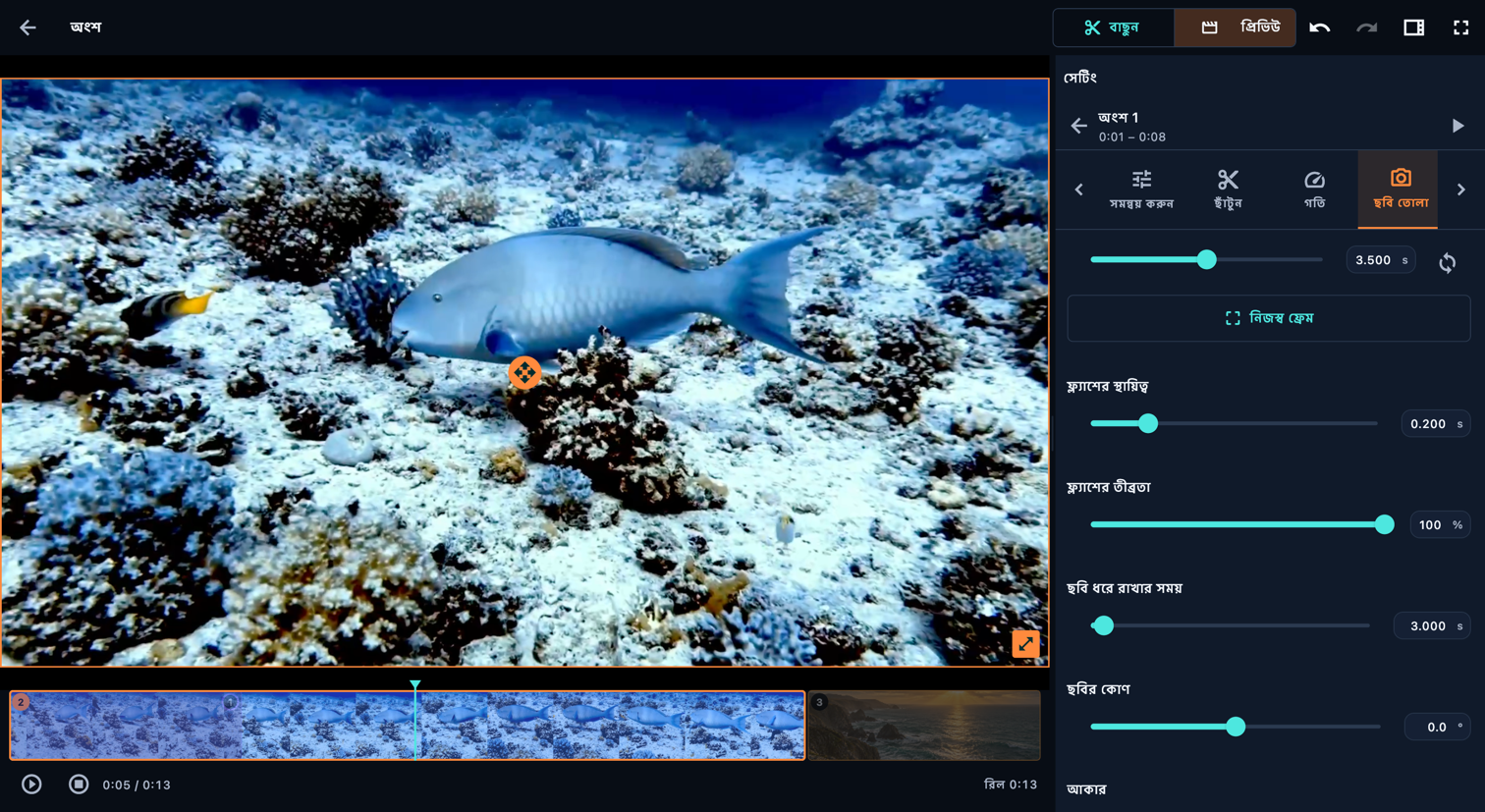
Task: Open the সমন্বয় করুন adjust tab
Action: [1141, 189]
